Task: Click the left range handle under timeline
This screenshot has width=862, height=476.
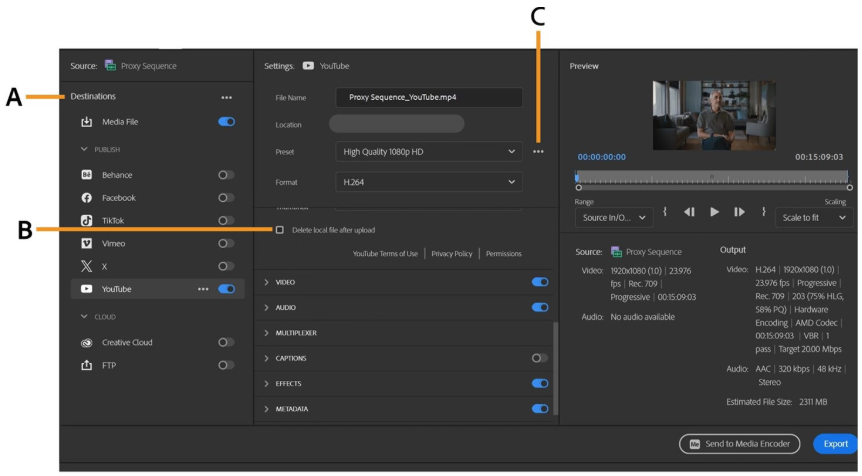Action: tap(579, 188)
